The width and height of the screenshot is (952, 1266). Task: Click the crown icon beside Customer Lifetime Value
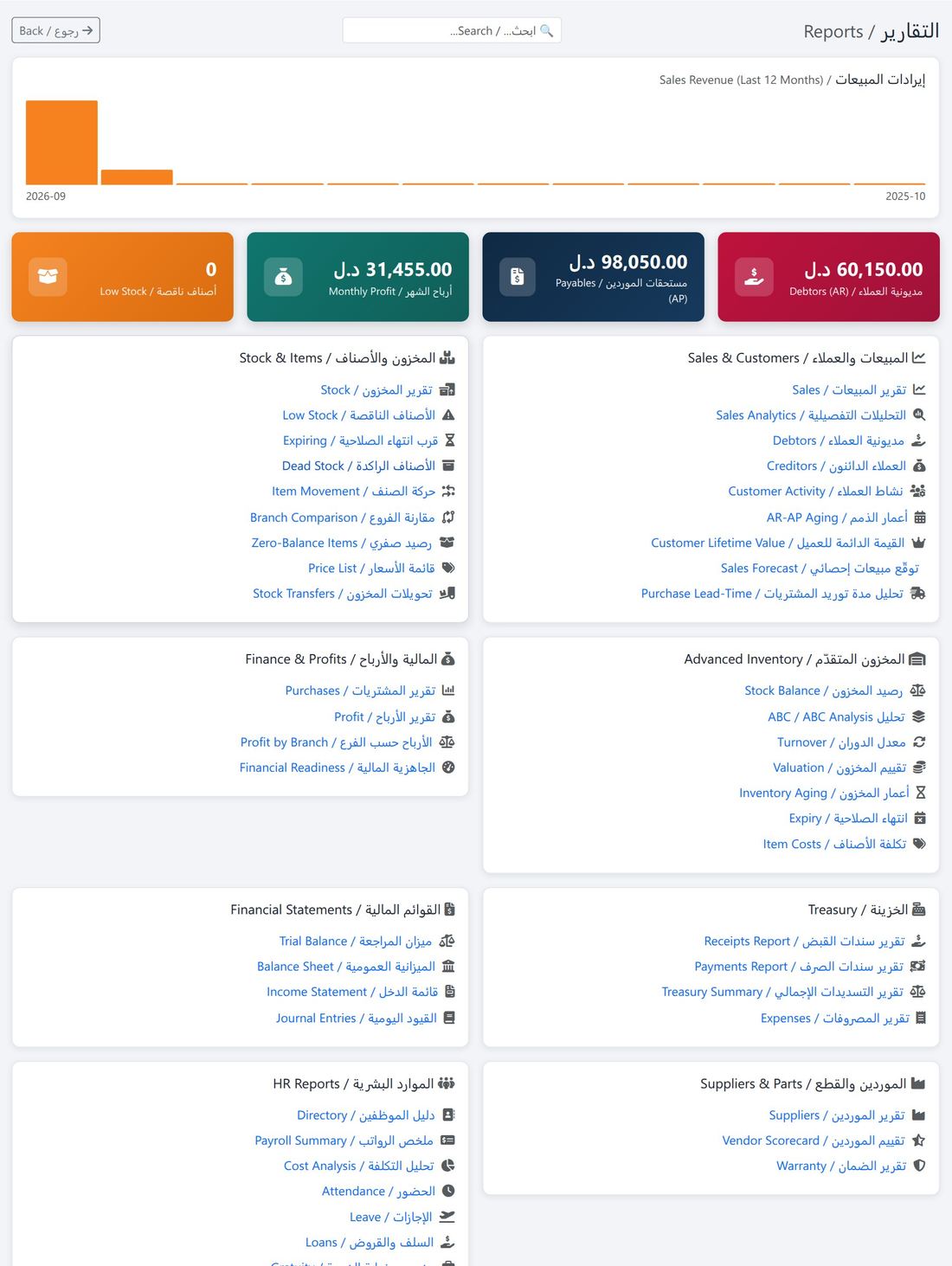click(918, 543)
